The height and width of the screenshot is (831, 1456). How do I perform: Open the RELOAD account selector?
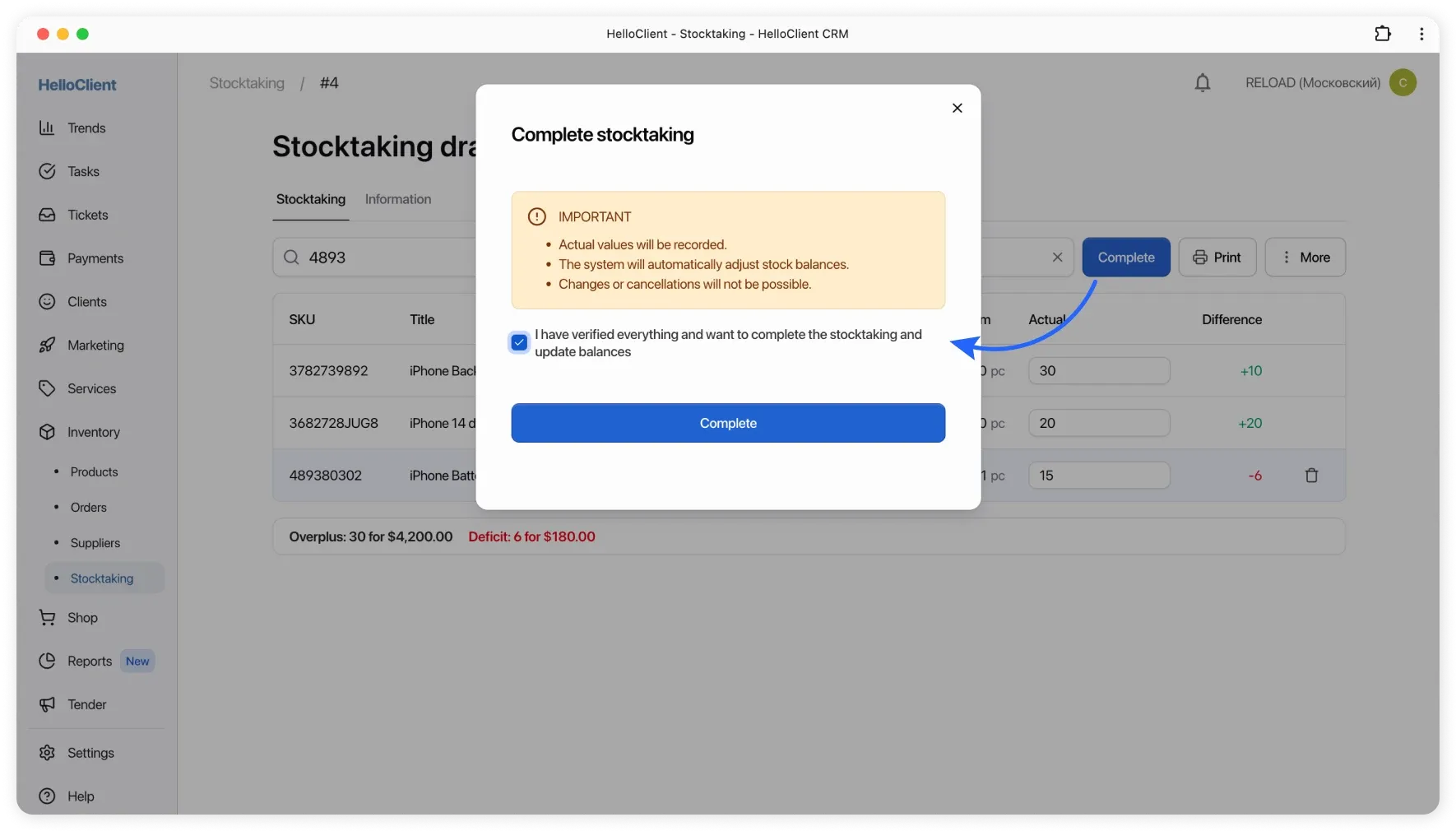coord(1312,82)
